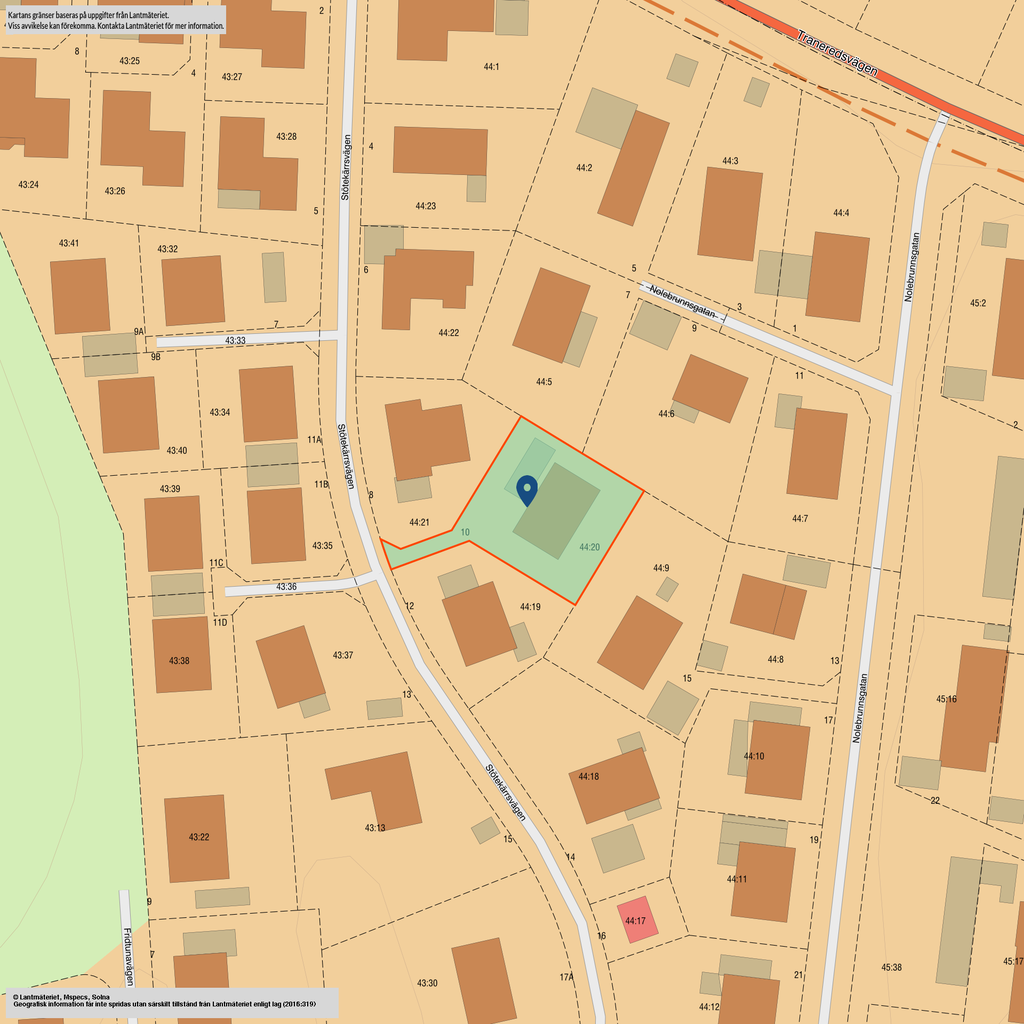This screenshot has width=1024, height=1024.
Task: Select parcel label 43:41
Action: pos(69,243)
